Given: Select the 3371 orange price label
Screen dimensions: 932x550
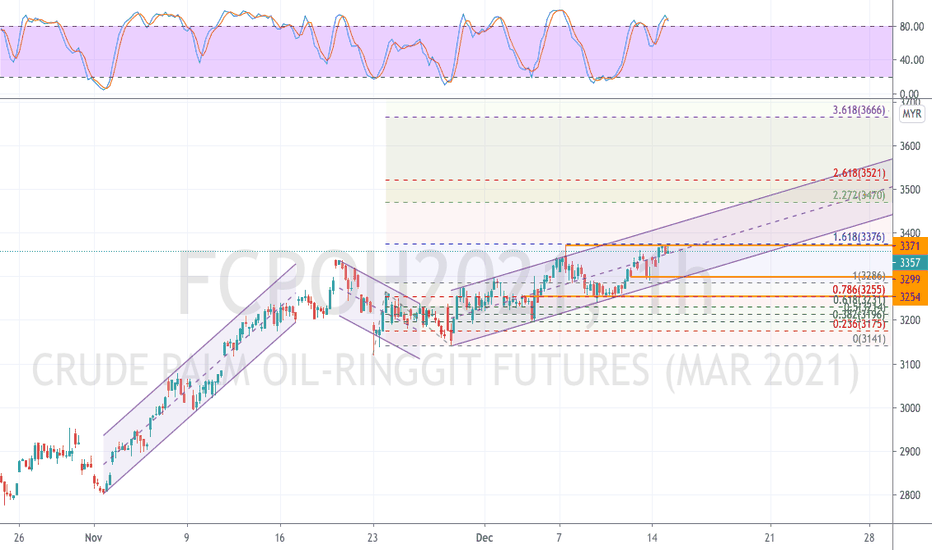Looking at the screenshot, I should pyautogui.click(x=910, y=246).
